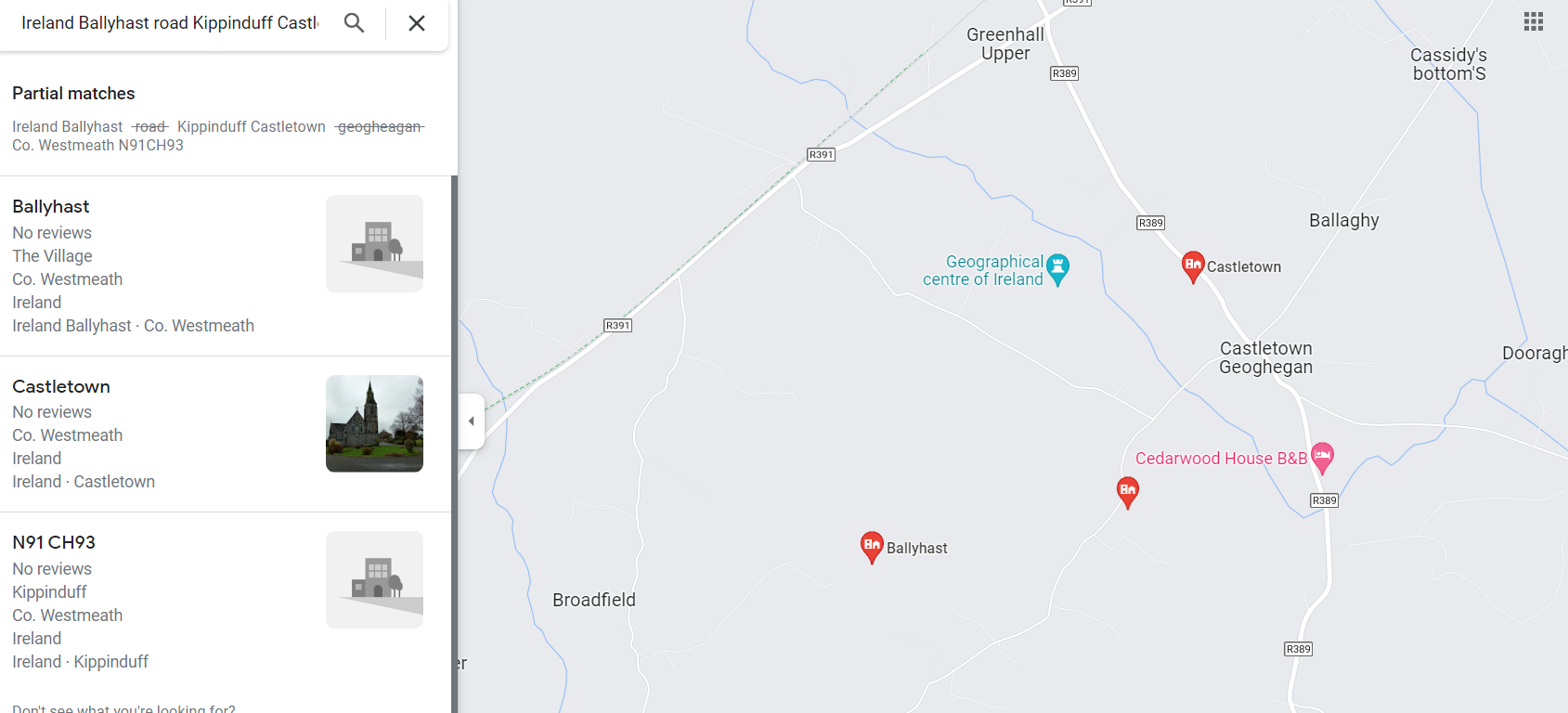The height and width of the screenshot is (713, 1568).
Task: View the Castletown church photo thumbnail
Action: [x=374, y=423]
